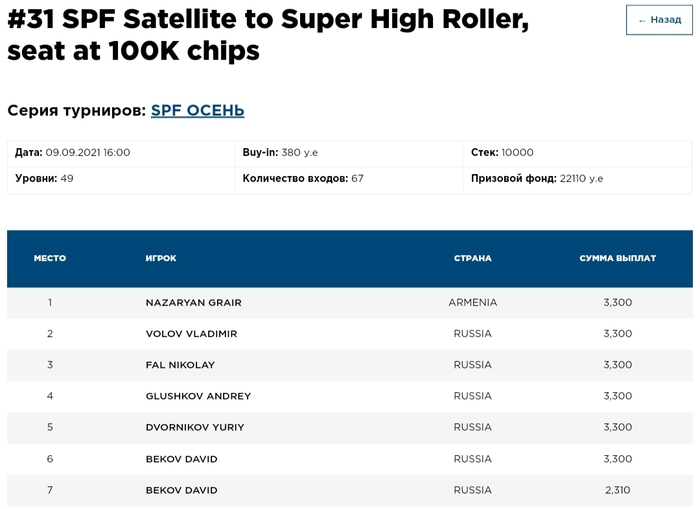Click the "Дата" 09.09.2021 16:00 cell
The width and height of the screenshot is (700, 509).
pyautogui.click(x=73, y=153)
